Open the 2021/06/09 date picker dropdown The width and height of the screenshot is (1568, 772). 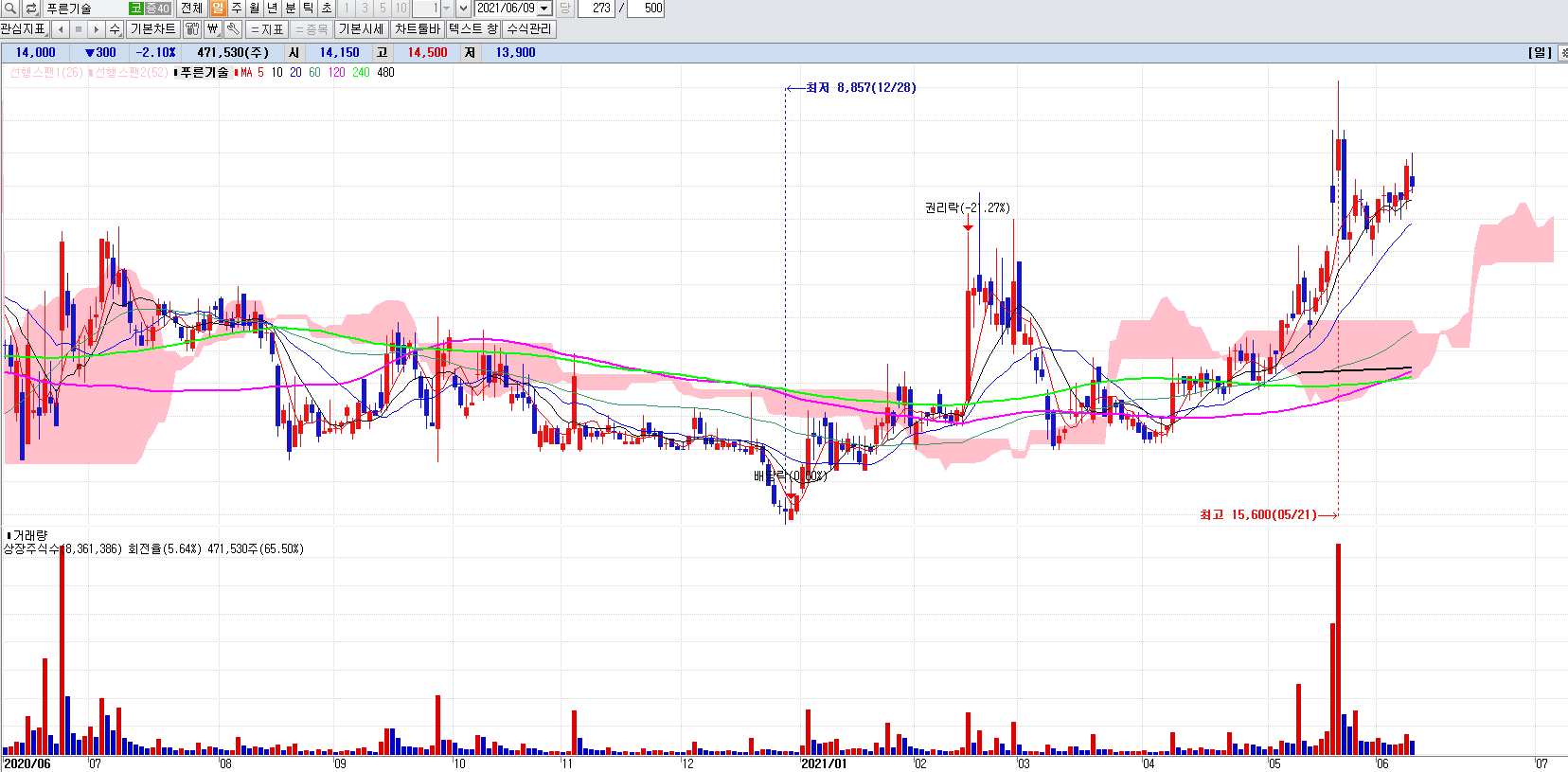(544, 9)
